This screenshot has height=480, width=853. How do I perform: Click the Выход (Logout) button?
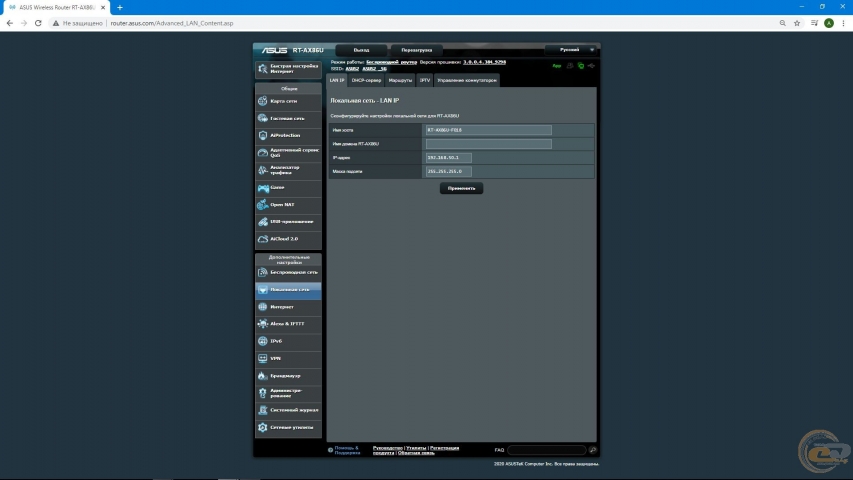coord(361,50)
